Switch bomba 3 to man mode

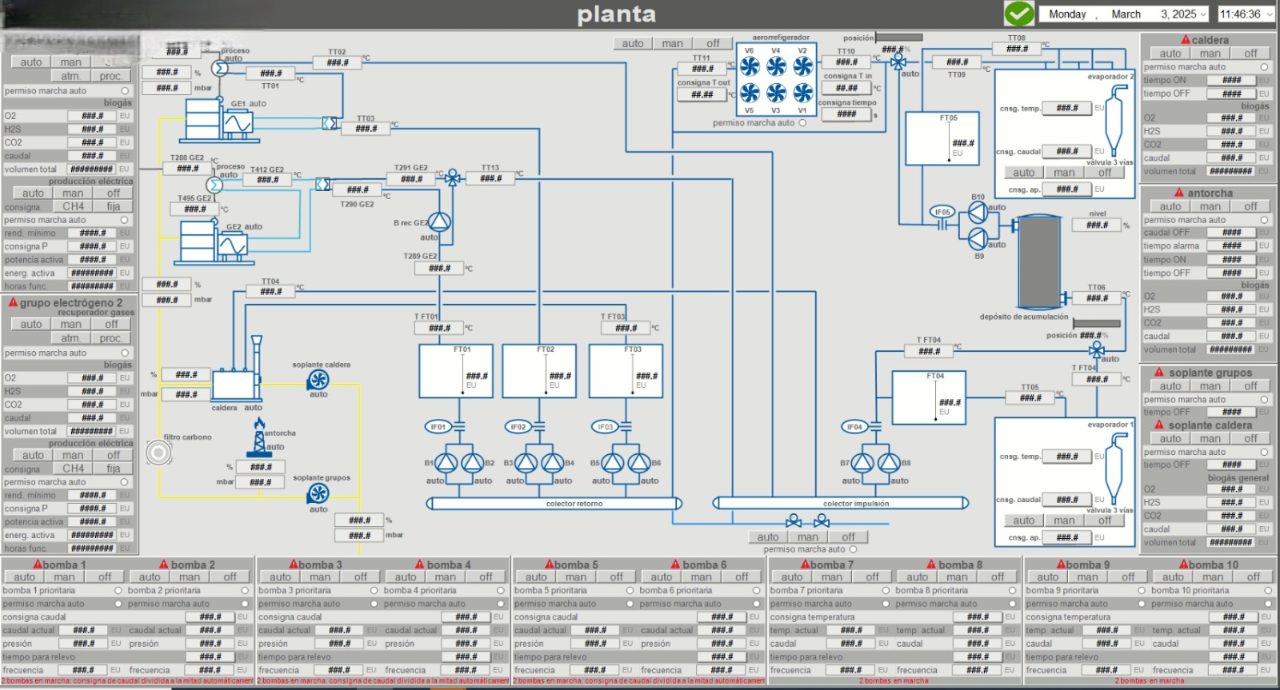(x=320, y=577)
